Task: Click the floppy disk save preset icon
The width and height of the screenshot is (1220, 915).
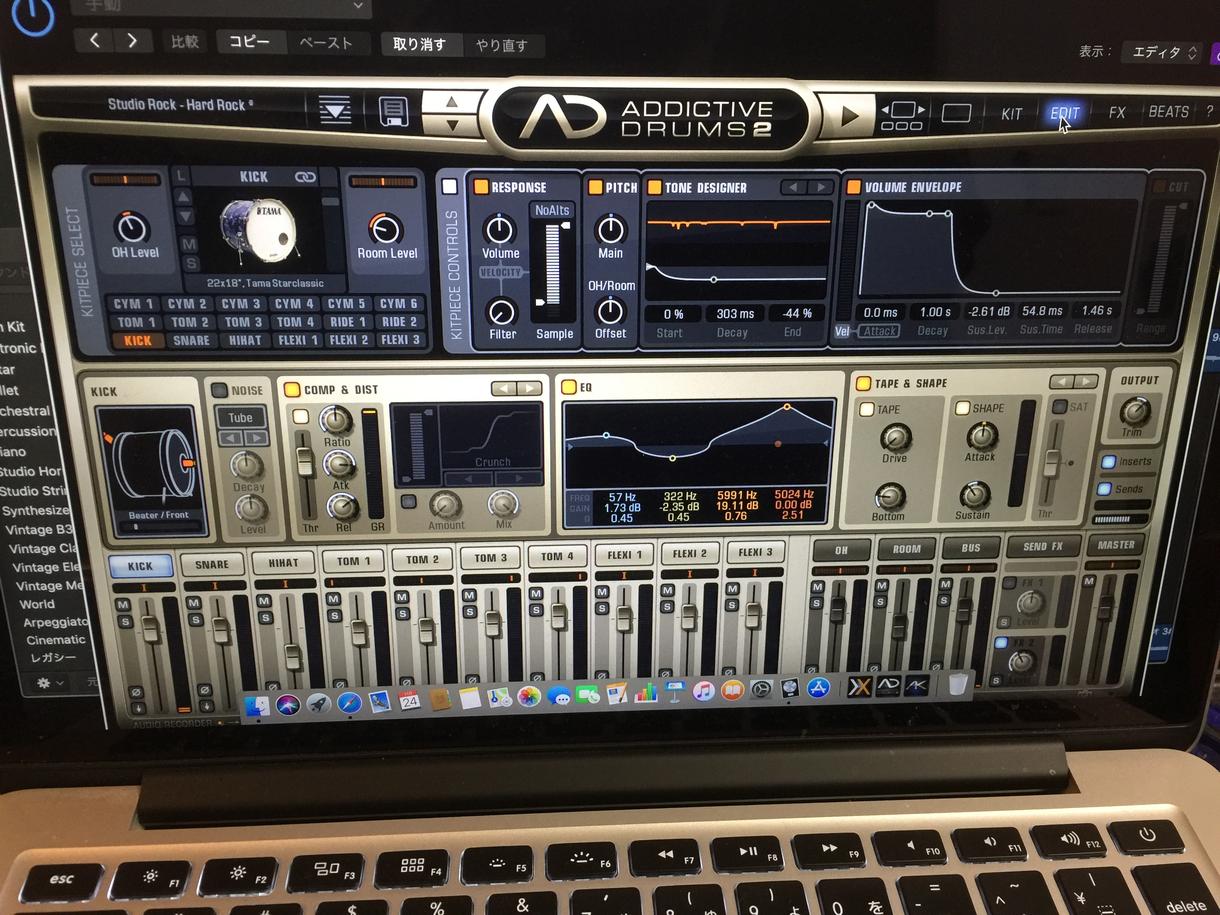Action: [393, 111]
